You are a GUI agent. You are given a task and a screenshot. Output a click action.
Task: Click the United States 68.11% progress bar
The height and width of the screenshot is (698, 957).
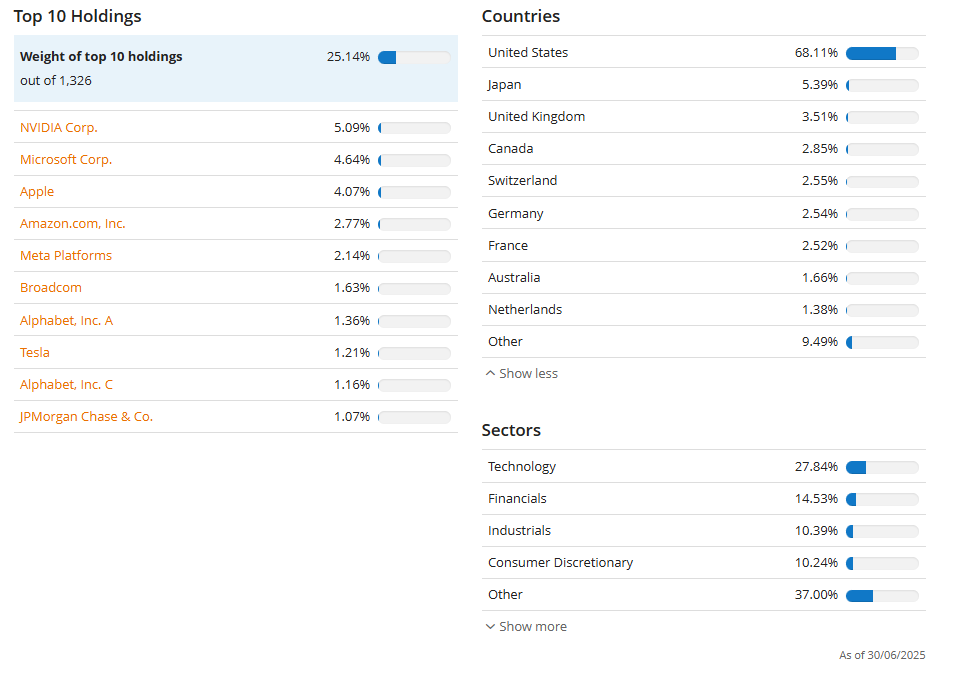click(882, 53)
